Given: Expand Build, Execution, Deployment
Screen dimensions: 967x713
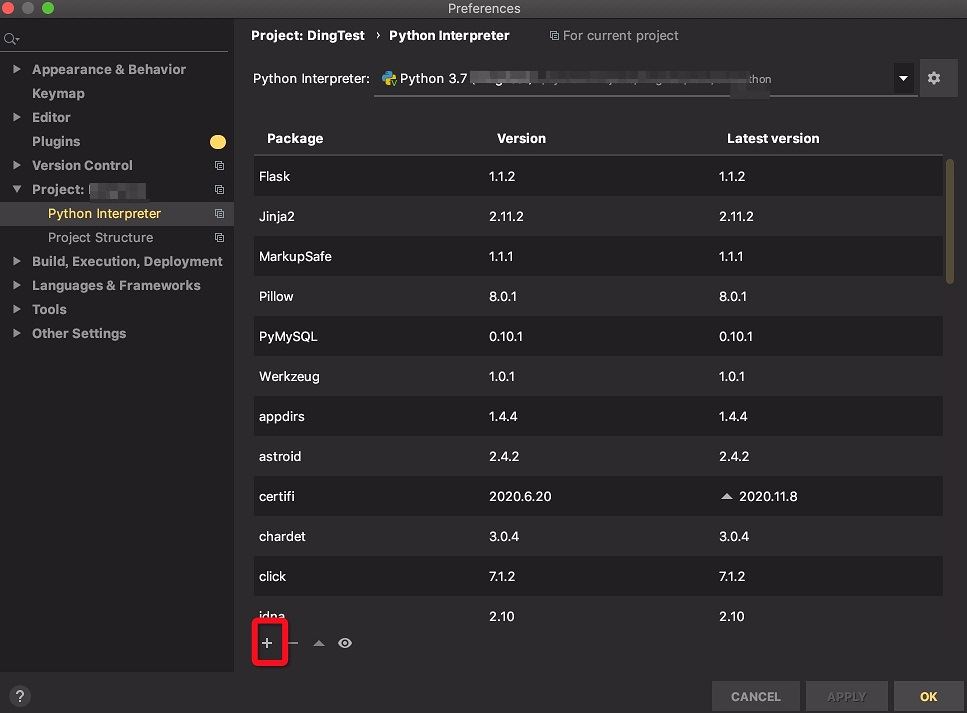Looking at the screenshot, I should 17,261.
